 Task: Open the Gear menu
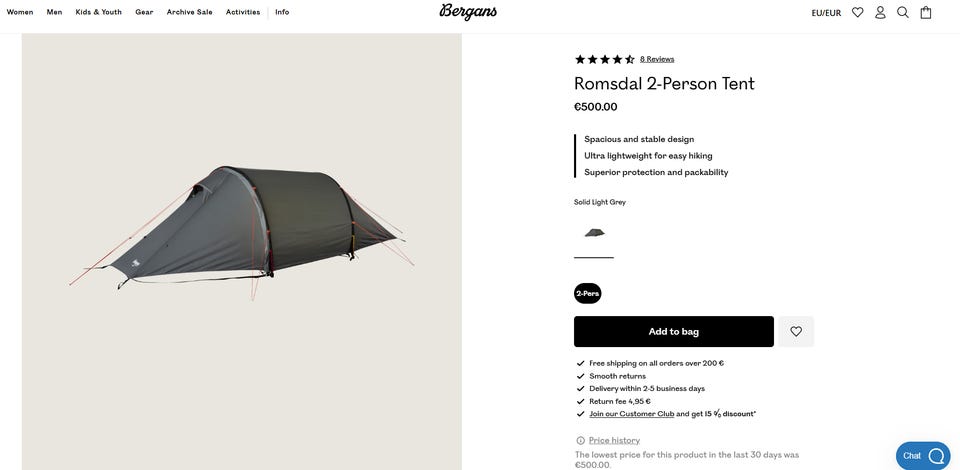click(144, 12)
